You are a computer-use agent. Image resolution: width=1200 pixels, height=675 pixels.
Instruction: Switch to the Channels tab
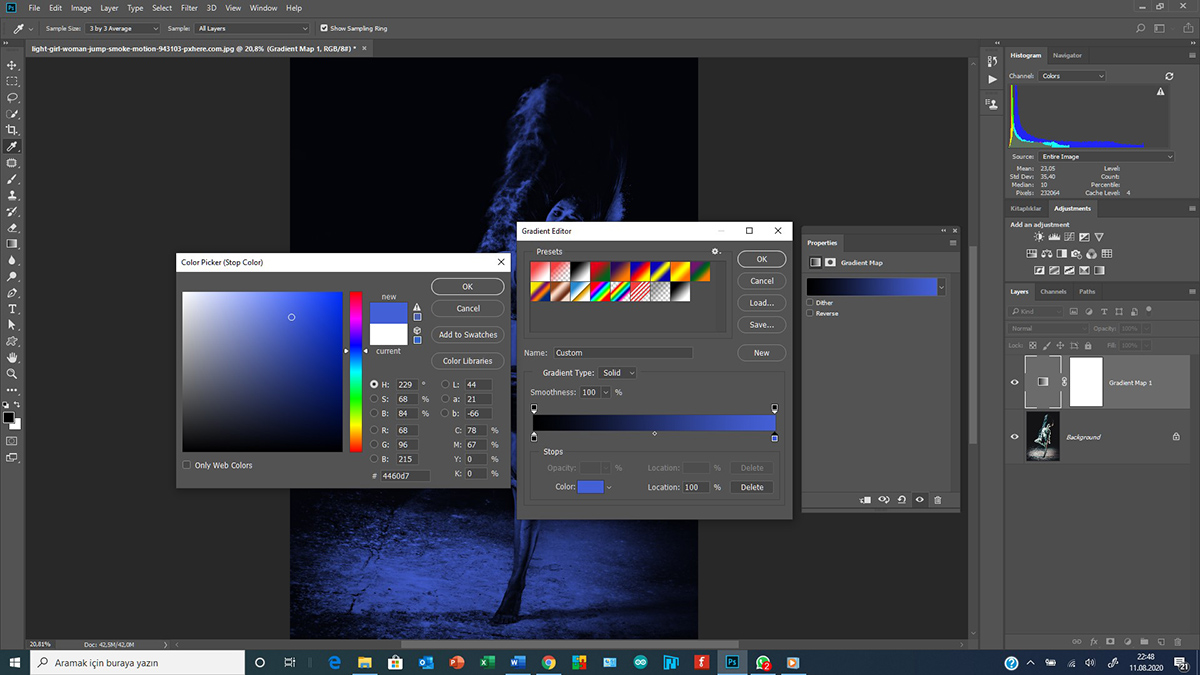point(1053,292)
